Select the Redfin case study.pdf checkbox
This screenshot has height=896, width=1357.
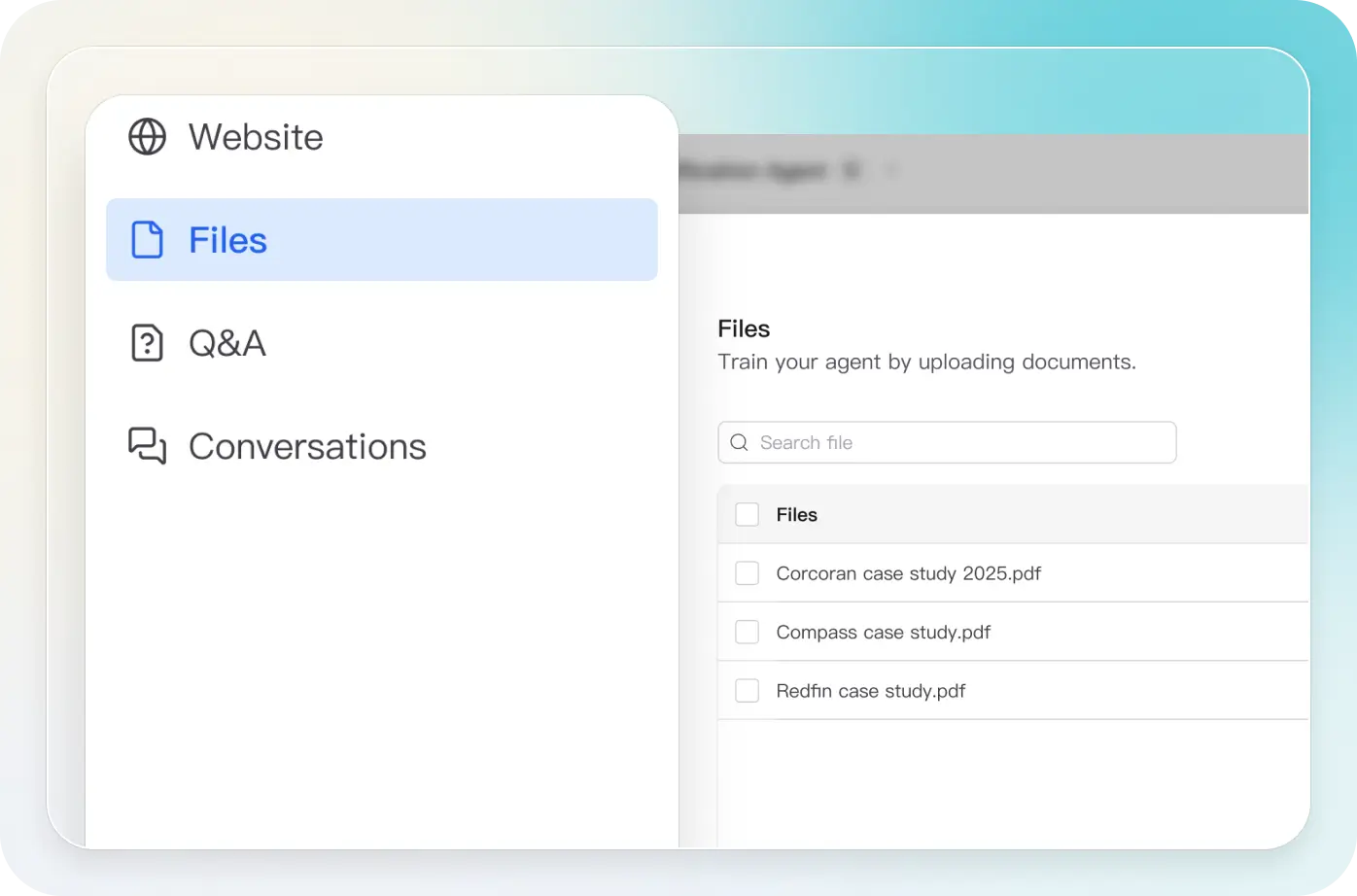pyautogui.click(x=747, y=691)
